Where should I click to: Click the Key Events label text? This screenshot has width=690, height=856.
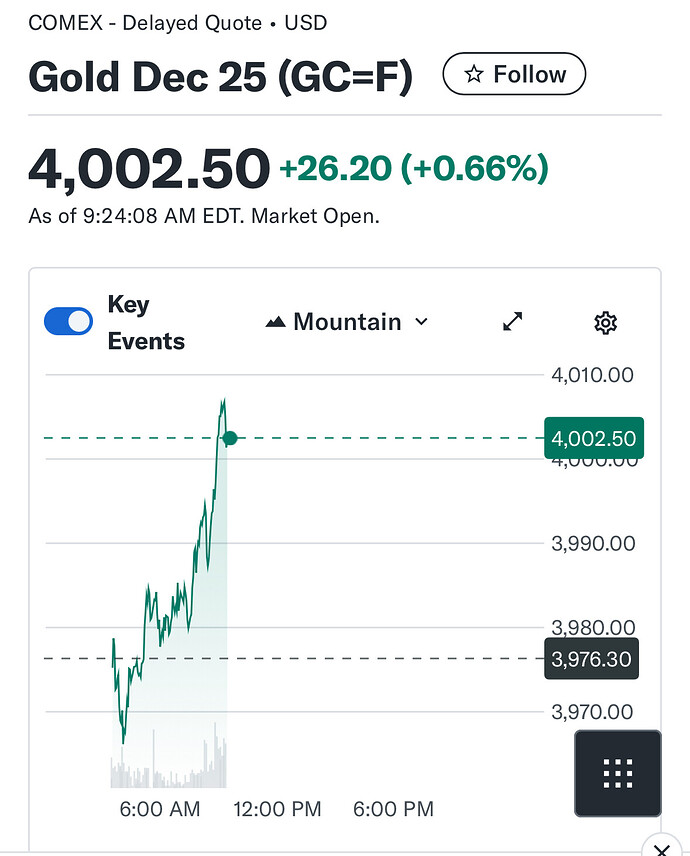point(146,323)
